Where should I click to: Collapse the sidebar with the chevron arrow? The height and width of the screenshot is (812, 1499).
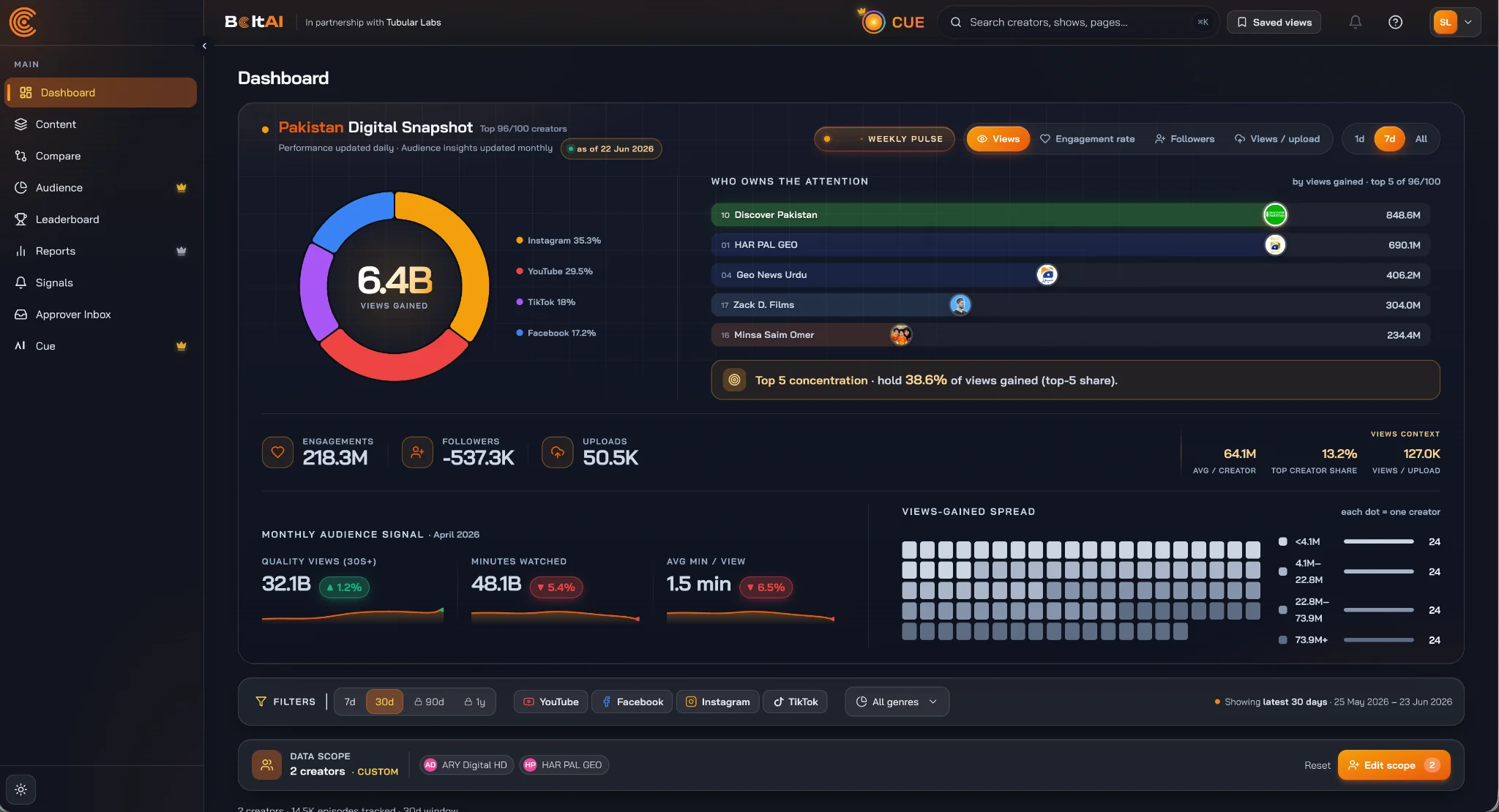point(204,46)
